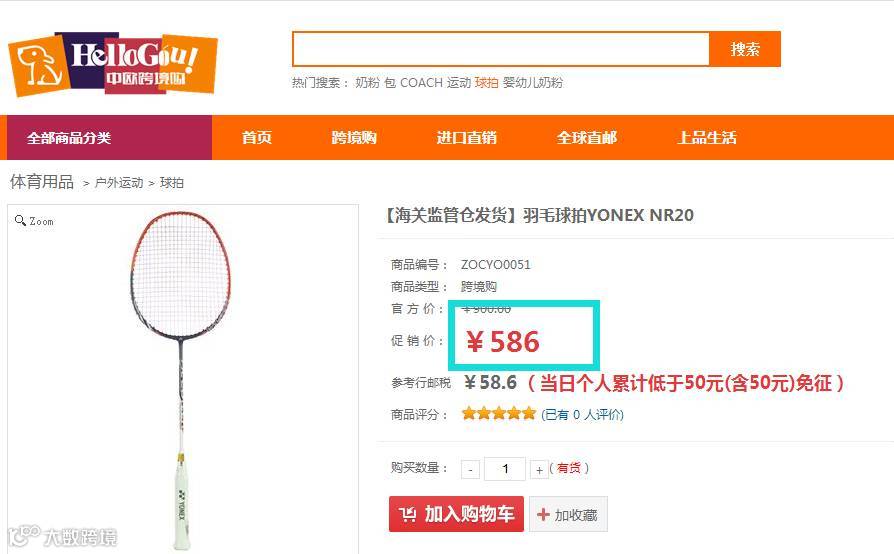Click the search text box
This screenshot has width=894, height=554.
[x=501, y=49]
